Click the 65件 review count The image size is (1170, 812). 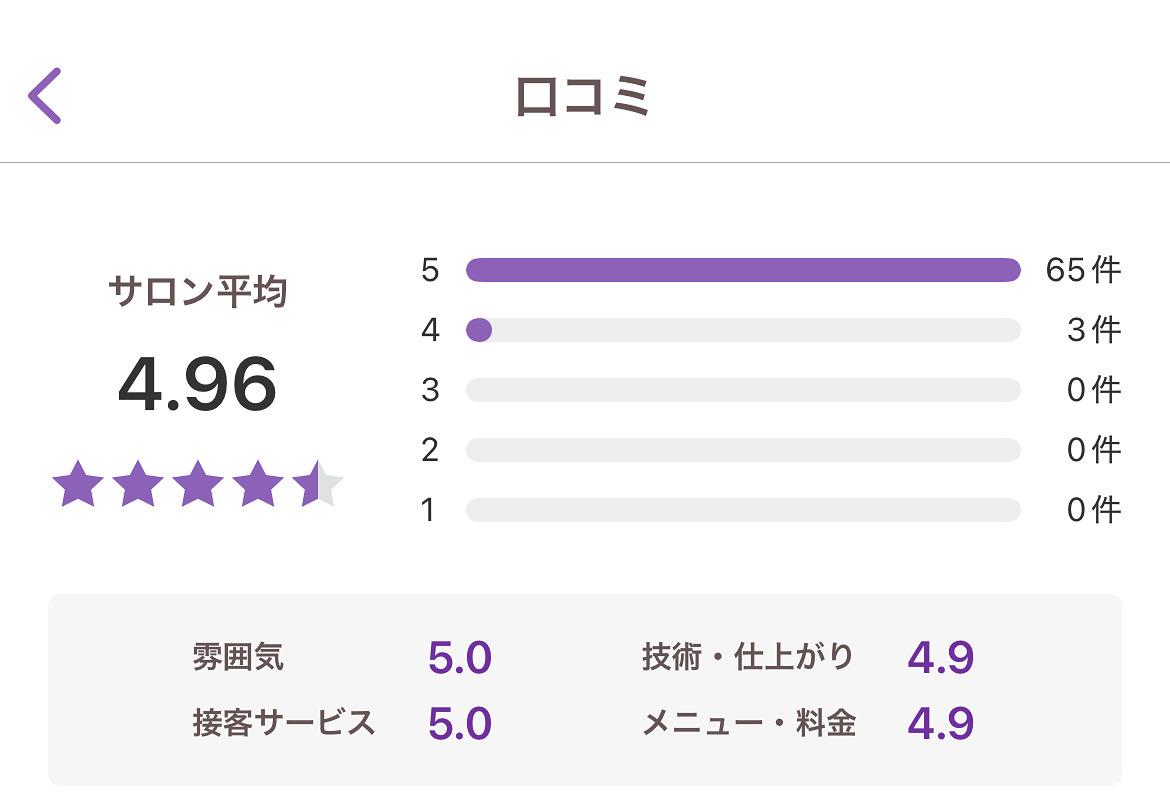(x=1083, y=270)
